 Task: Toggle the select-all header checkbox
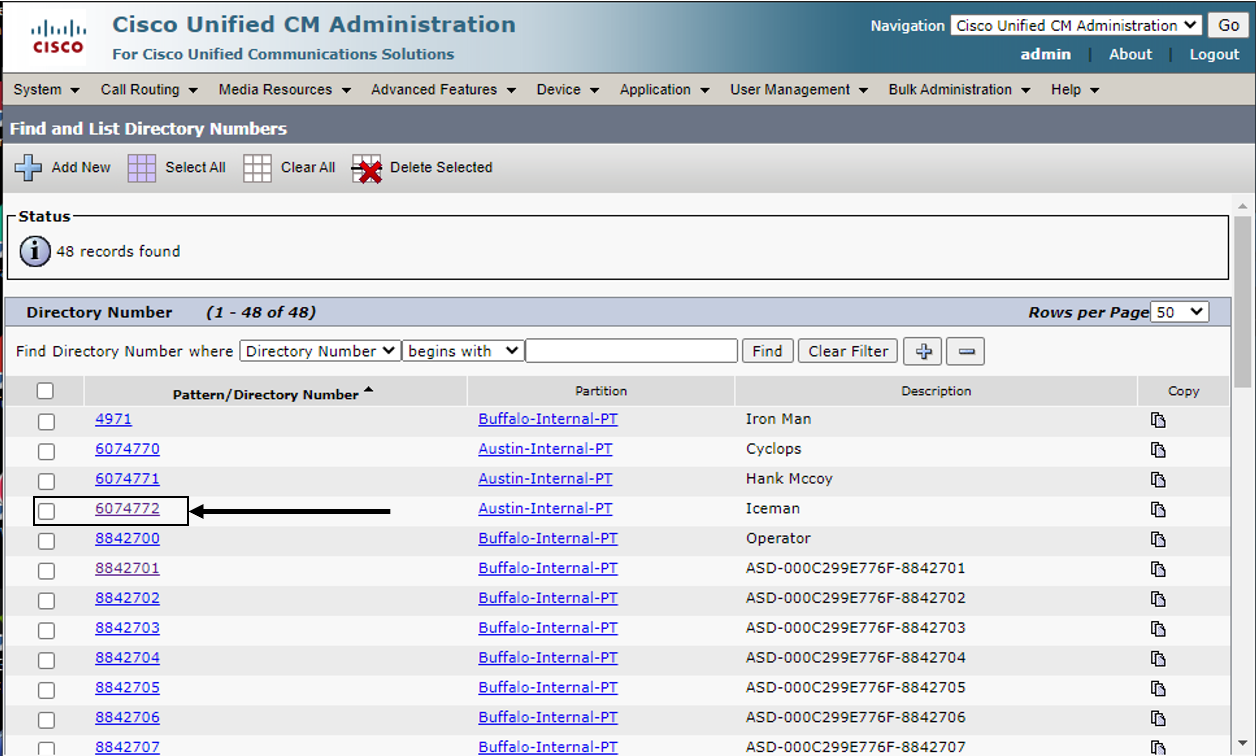point(45,391)
